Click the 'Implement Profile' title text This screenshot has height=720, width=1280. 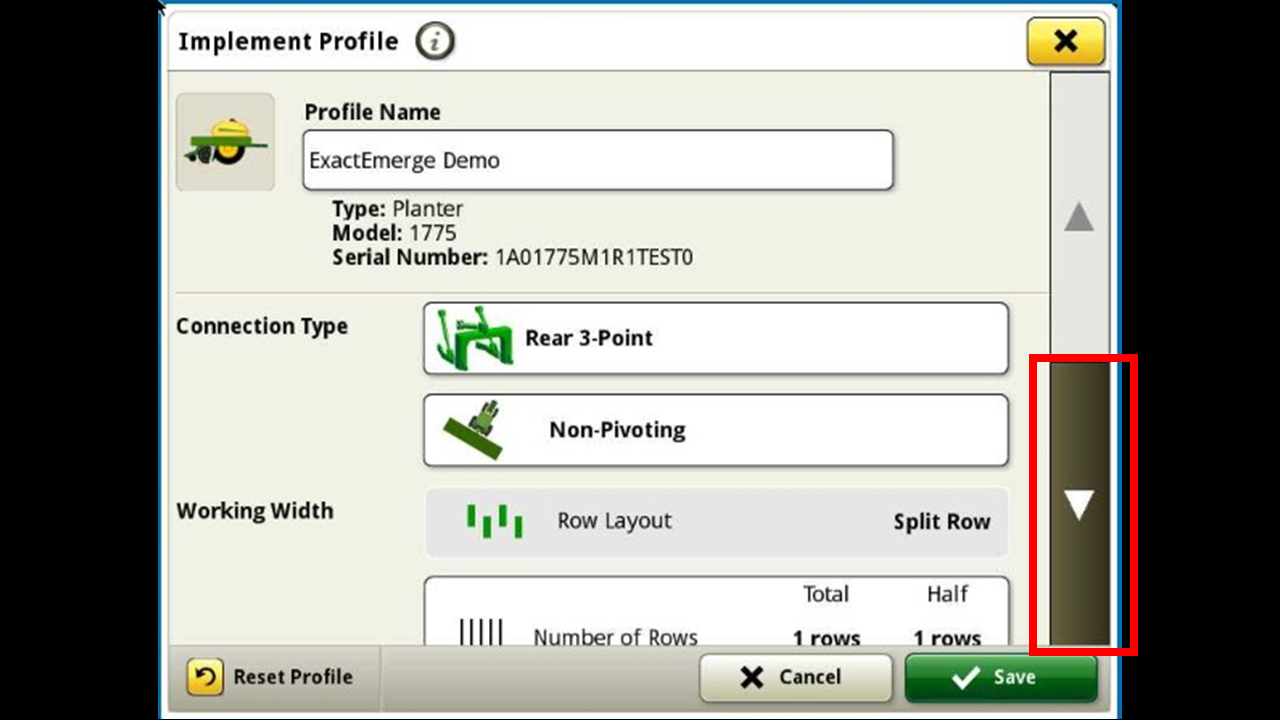click(x=288, y=42)
